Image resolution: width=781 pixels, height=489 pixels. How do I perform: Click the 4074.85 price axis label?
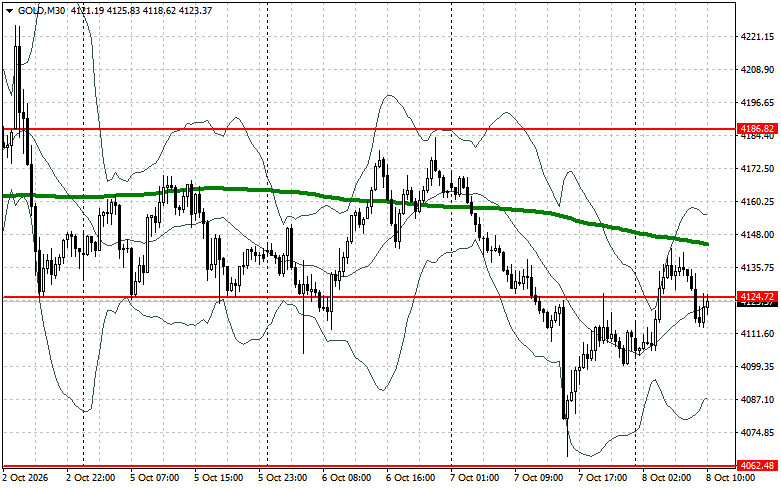[x=758, y=432]
